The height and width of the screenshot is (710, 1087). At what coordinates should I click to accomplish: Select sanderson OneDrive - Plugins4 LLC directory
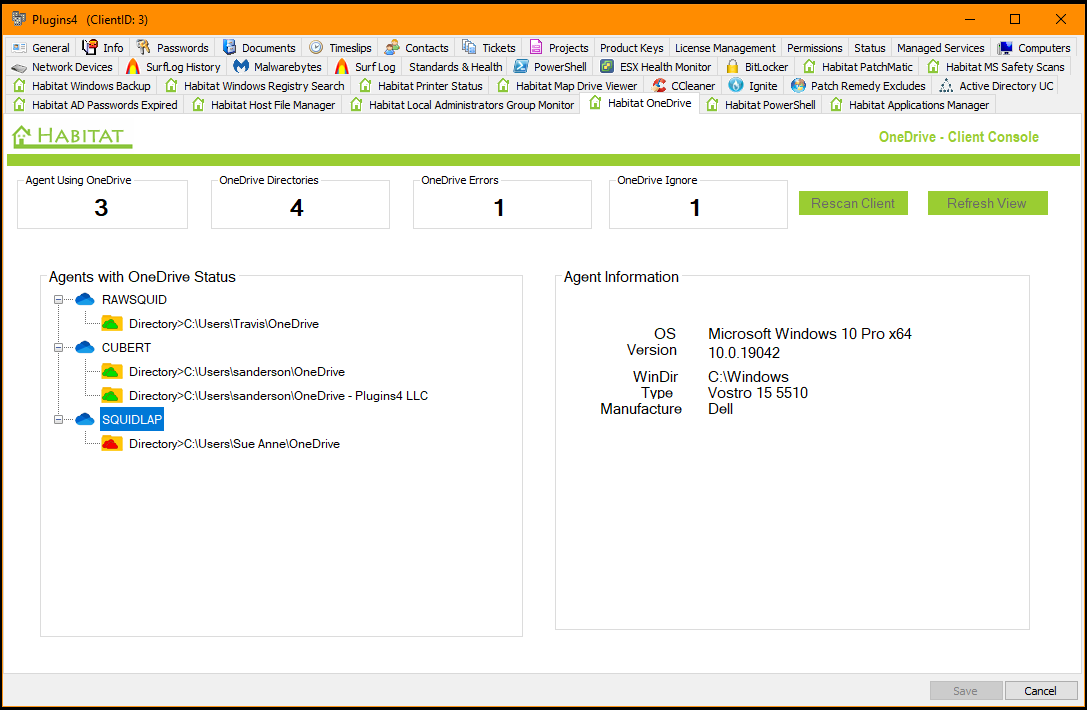point(278,396)
